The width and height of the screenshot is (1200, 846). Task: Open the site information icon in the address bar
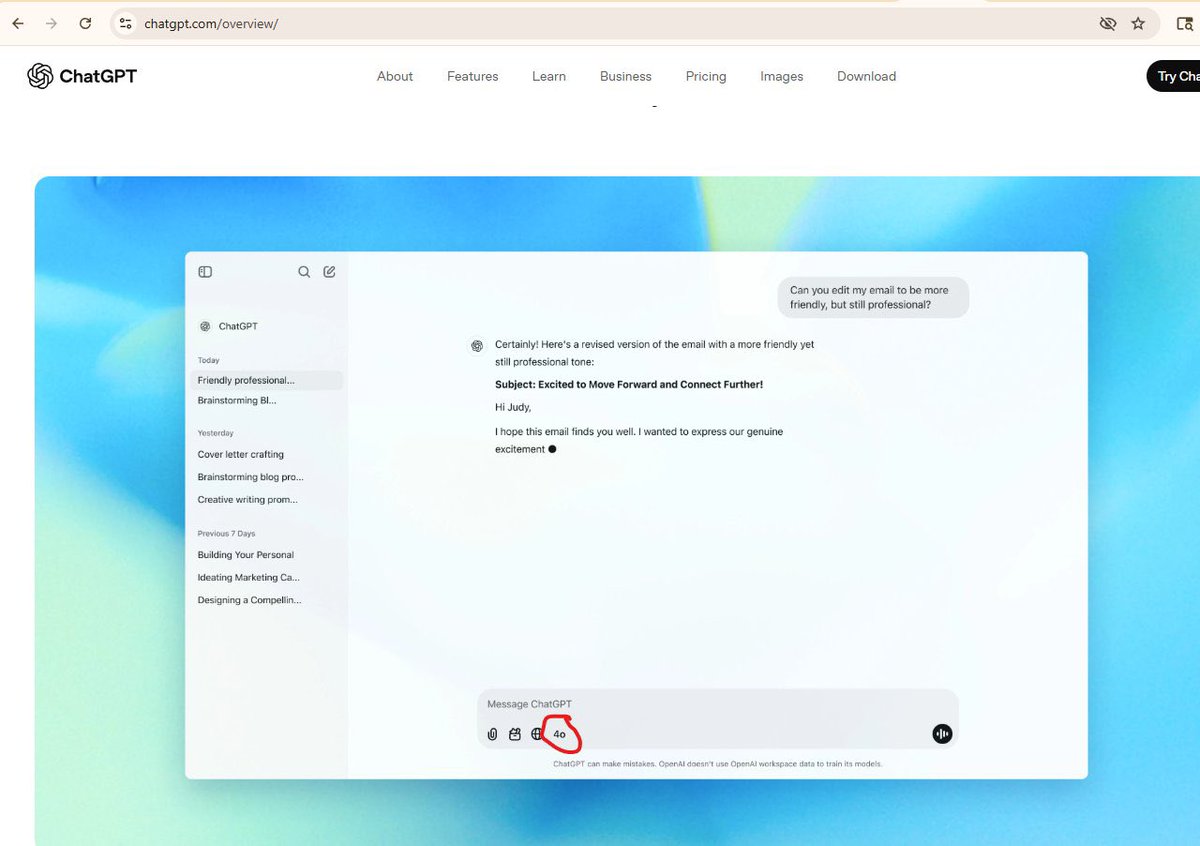pos(124,23)
